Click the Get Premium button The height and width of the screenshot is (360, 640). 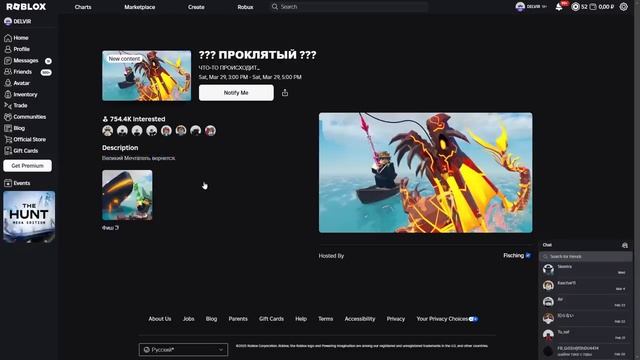click(x=27, y=166)
